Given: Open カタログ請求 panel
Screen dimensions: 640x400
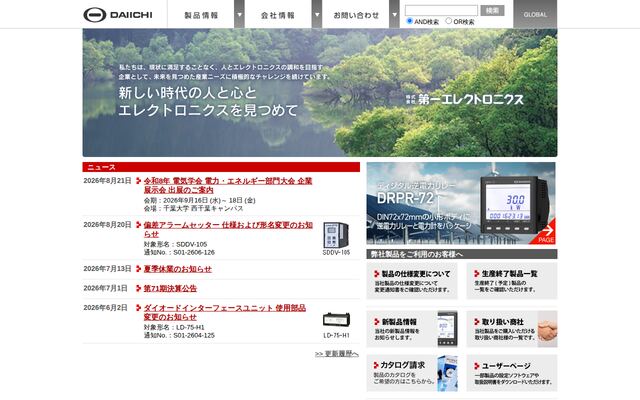Looking at the screenshot, I should (x=412, y=373).
